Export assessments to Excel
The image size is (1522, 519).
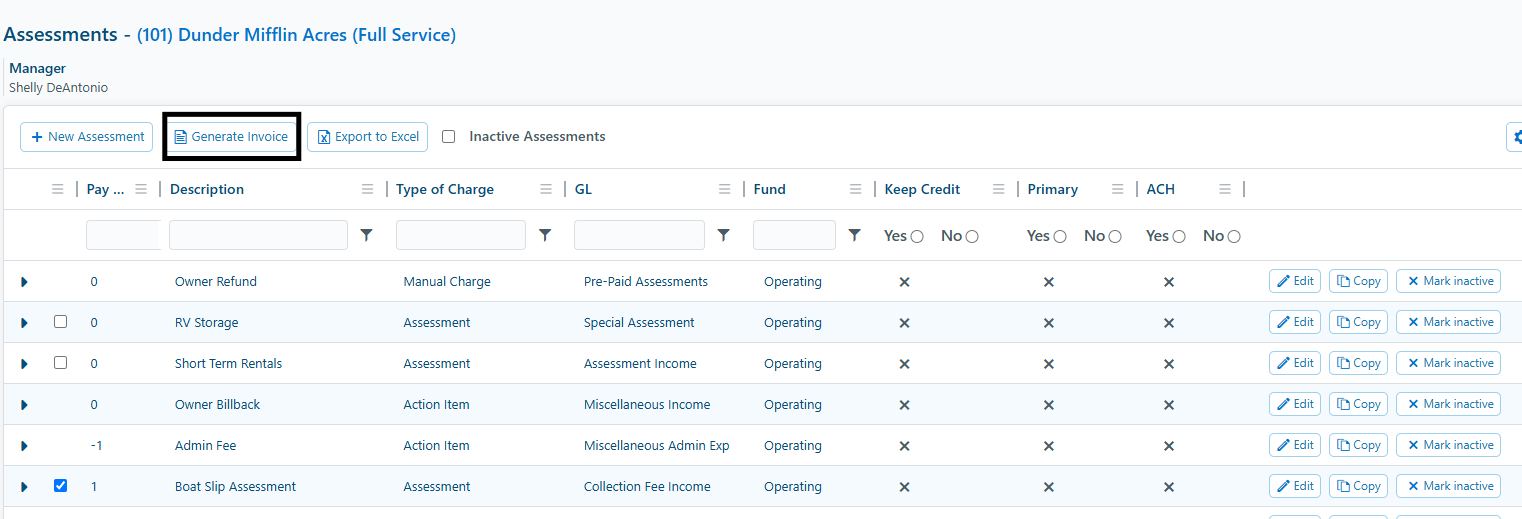click(367, 137)
